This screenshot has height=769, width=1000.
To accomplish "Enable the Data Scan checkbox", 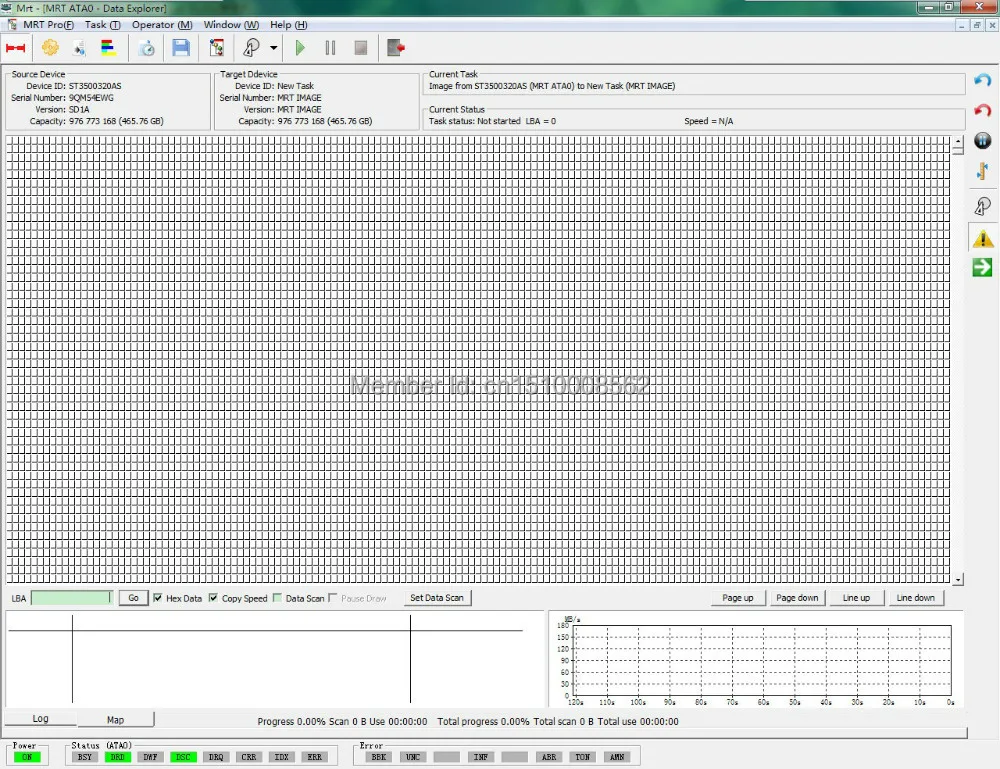I will click(277, 598).
